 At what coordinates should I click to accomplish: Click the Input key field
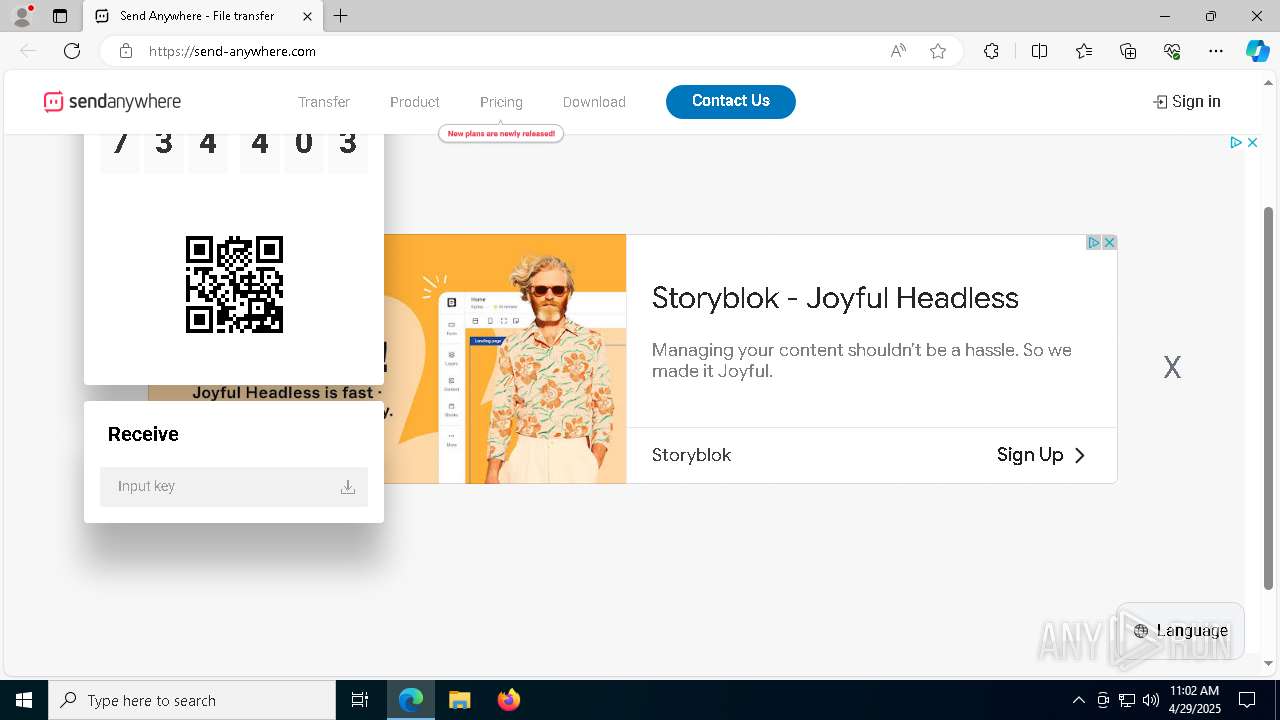[234, 487]
